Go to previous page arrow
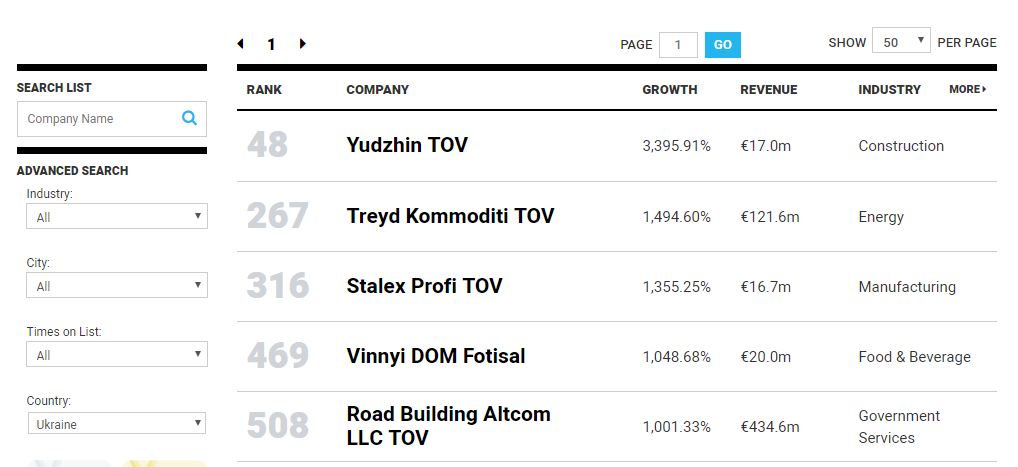The height and width of the screenshot is (467, 1018). coord(241,44)
